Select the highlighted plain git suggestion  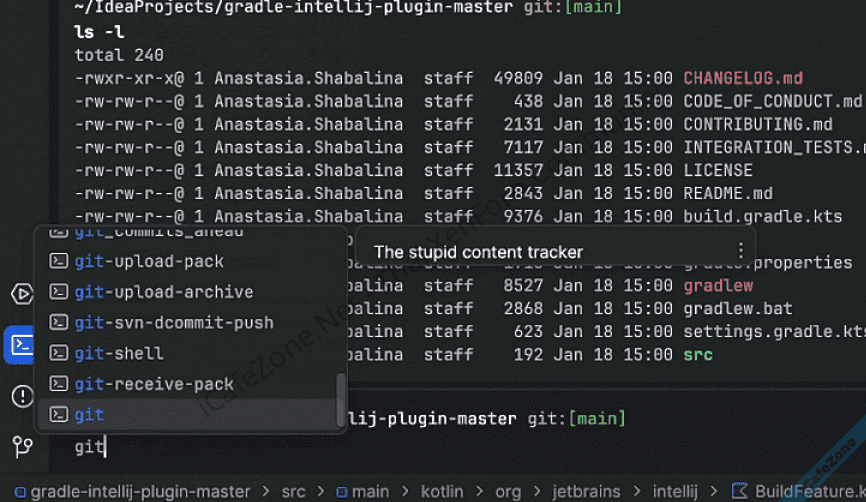coord(89,414)
